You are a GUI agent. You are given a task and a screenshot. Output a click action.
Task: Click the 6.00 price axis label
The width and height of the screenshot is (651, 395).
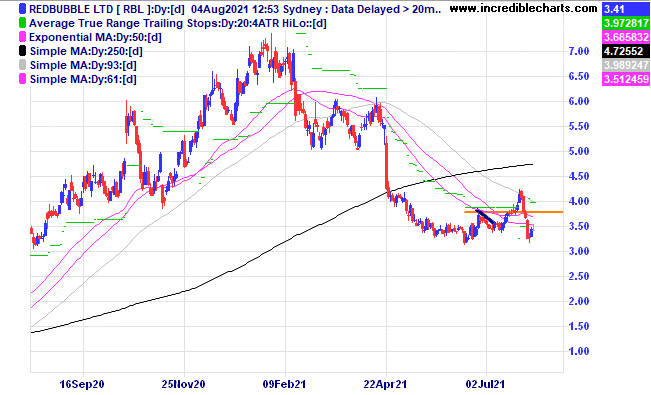579,101
